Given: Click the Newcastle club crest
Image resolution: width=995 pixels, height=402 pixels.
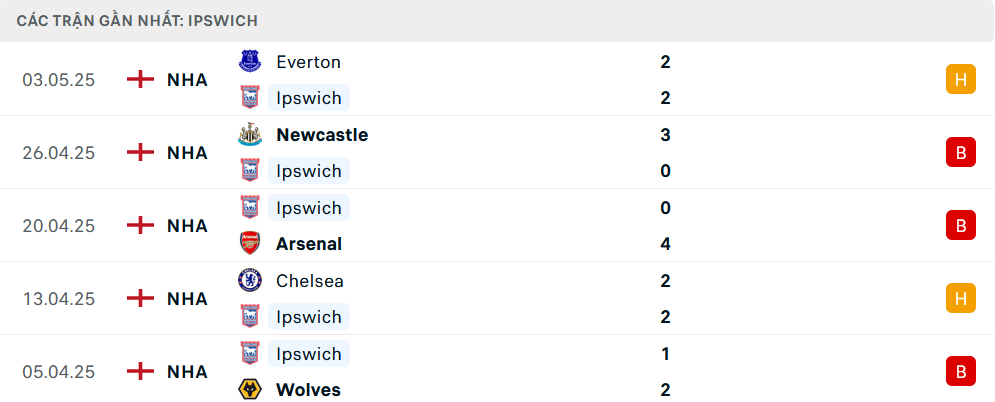Looking at the screenshot, I should 249,134.
